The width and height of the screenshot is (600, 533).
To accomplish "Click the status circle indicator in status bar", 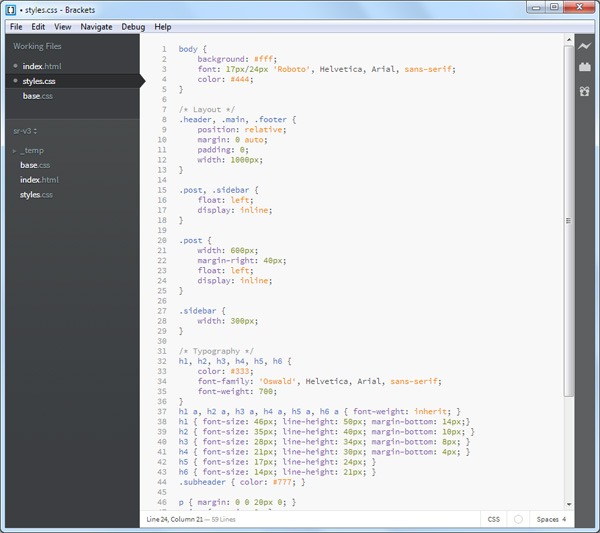I will point(518,520).
